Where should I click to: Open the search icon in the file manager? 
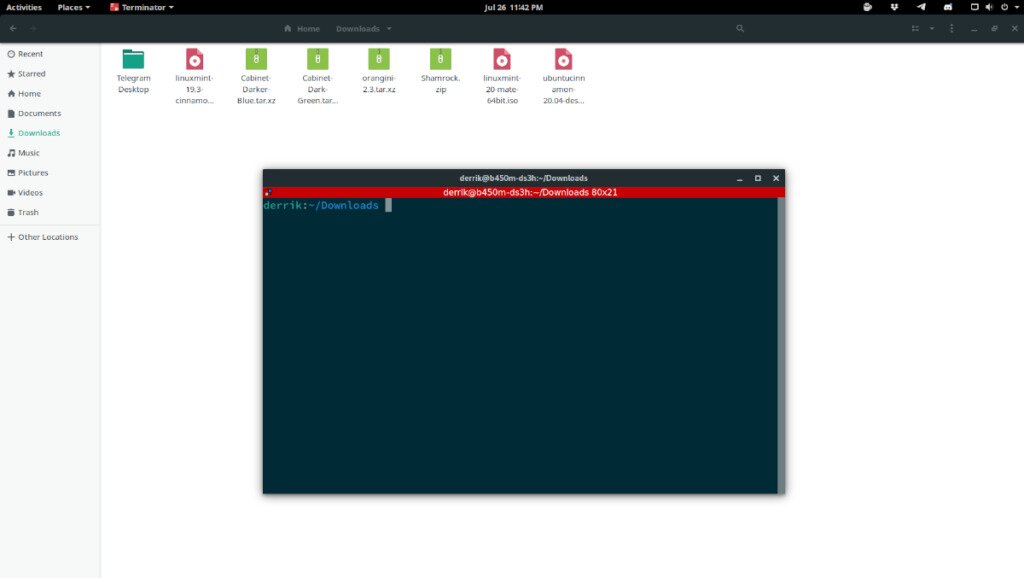[740, 28]
